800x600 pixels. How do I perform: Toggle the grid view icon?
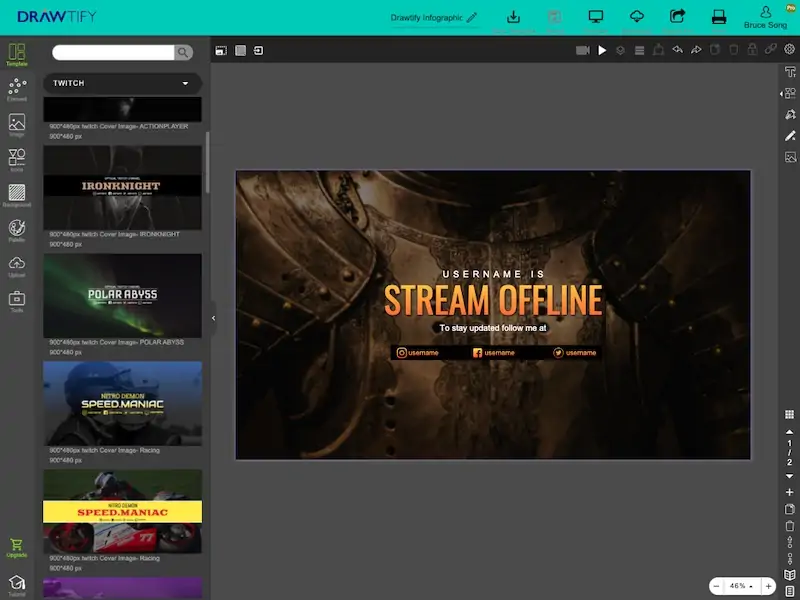[789, 414]
